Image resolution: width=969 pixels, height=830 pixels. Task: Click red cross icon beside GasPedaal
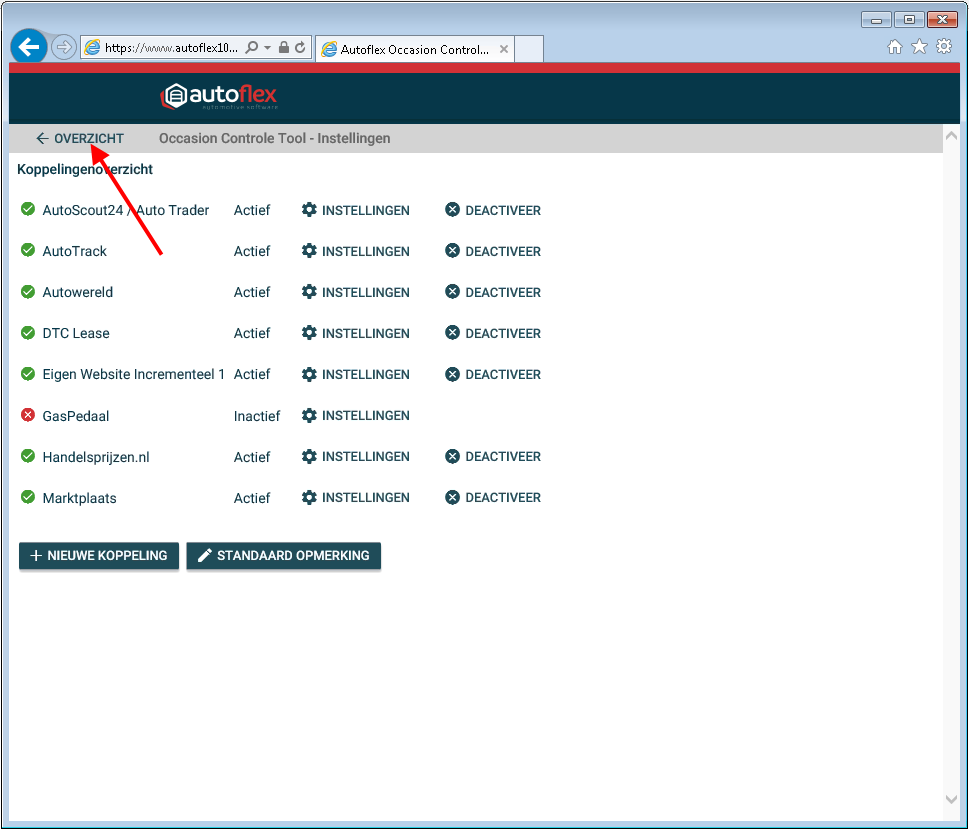point(28,415)
